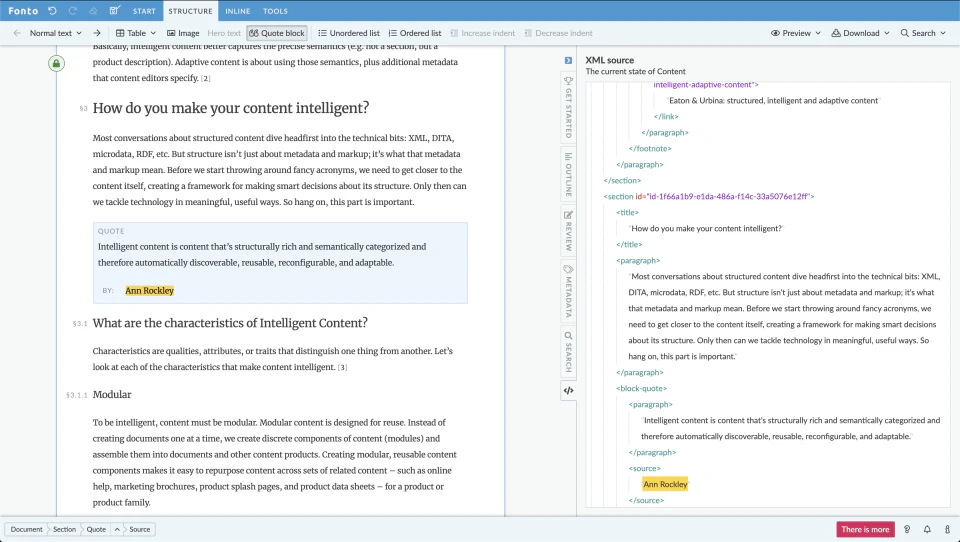Open the Normal text style dropdown
The width and height of the screenshot is (960, 542).
pos(56,33)
